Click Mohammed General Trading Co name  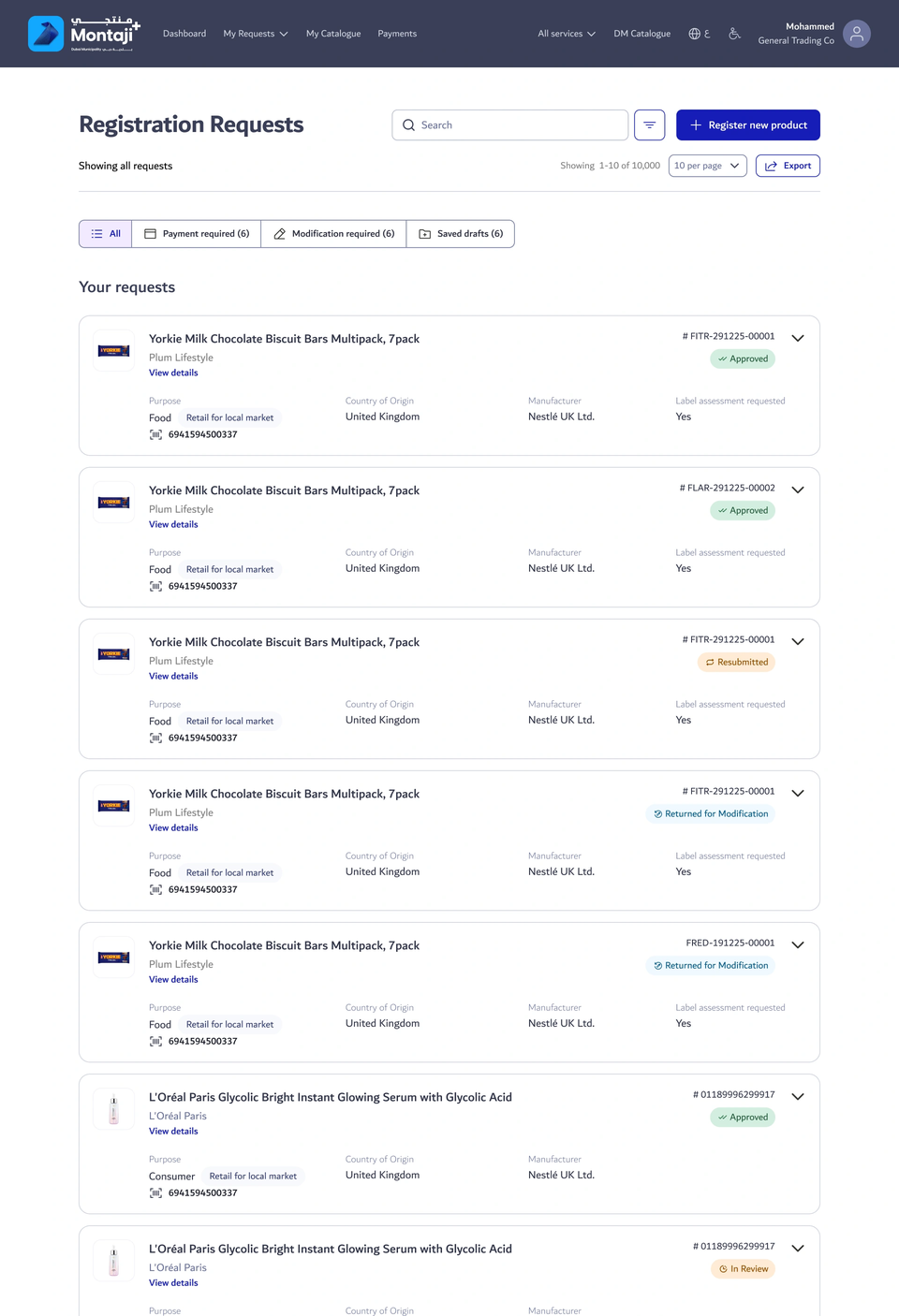(x=796, y=34)
